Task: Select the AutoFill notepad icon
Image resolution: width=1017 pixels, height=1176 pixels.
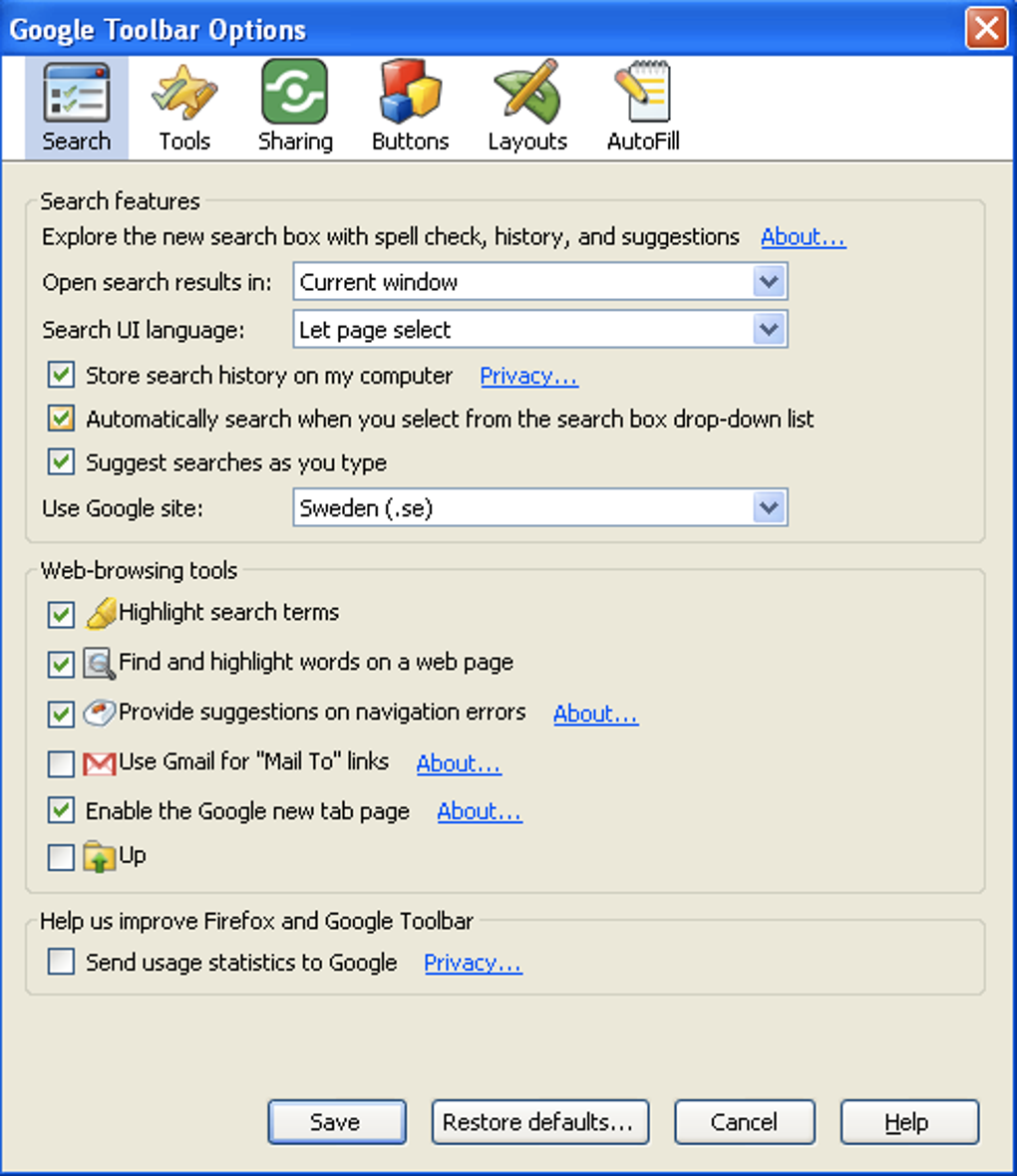Action: click(642, 92)
